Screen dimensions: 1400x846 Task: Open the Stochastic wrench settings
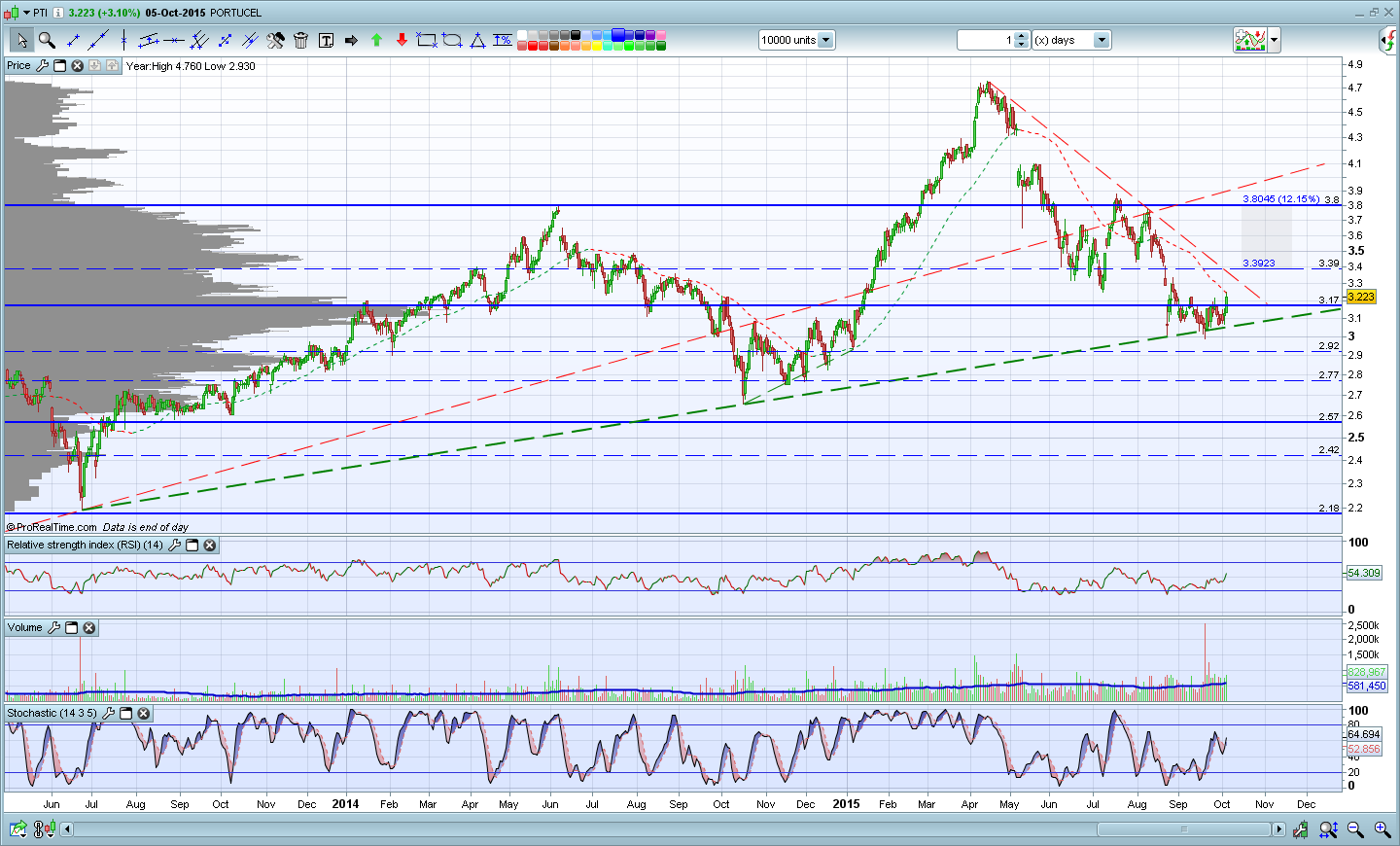click(x=108, y=714)
